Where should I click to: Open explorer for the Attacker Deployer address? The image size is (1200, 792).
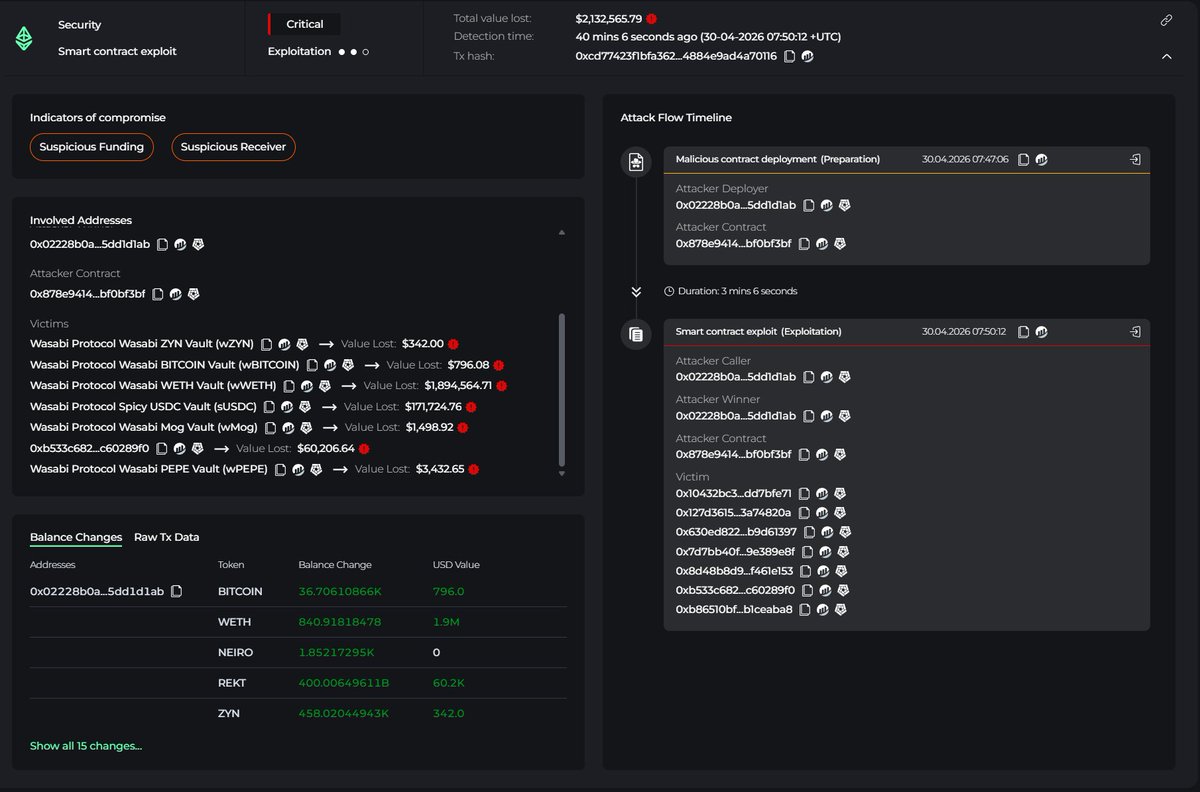point(827,205)
